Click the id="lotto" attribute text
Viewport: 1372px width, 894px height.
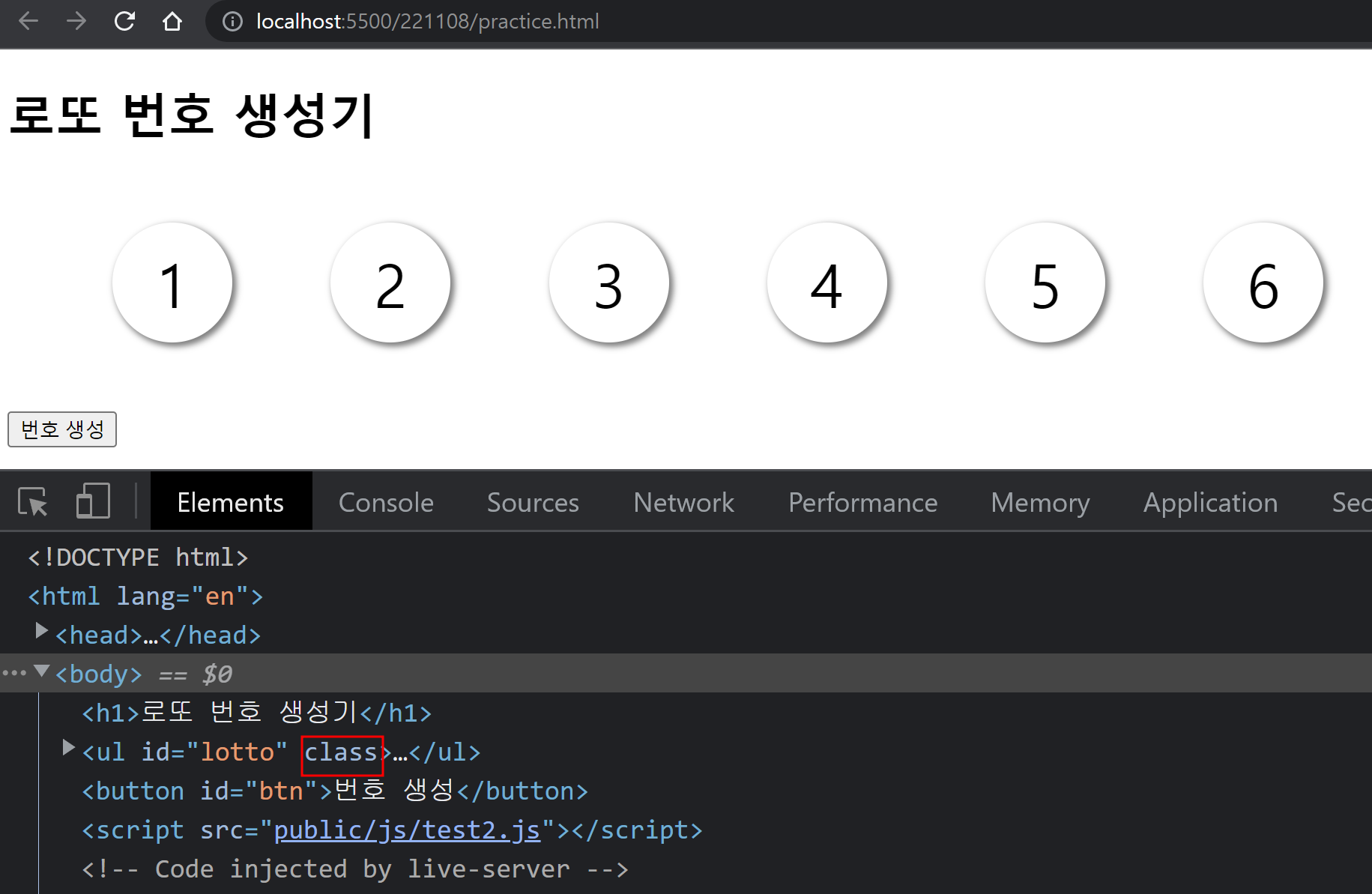[x=214, y=752]
